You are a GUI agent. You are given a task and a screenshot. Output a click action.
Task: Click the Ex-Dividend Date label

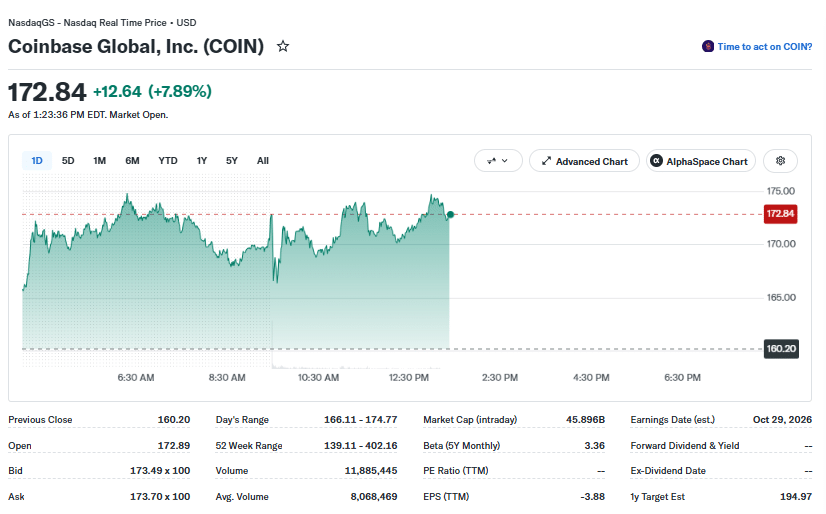point(668,471)
